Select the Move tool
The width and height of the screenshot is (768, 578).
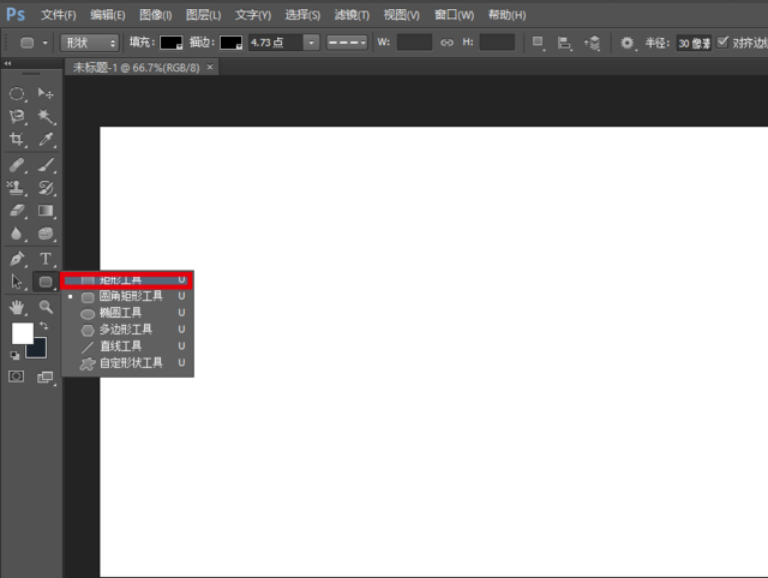tap(46, 93)
